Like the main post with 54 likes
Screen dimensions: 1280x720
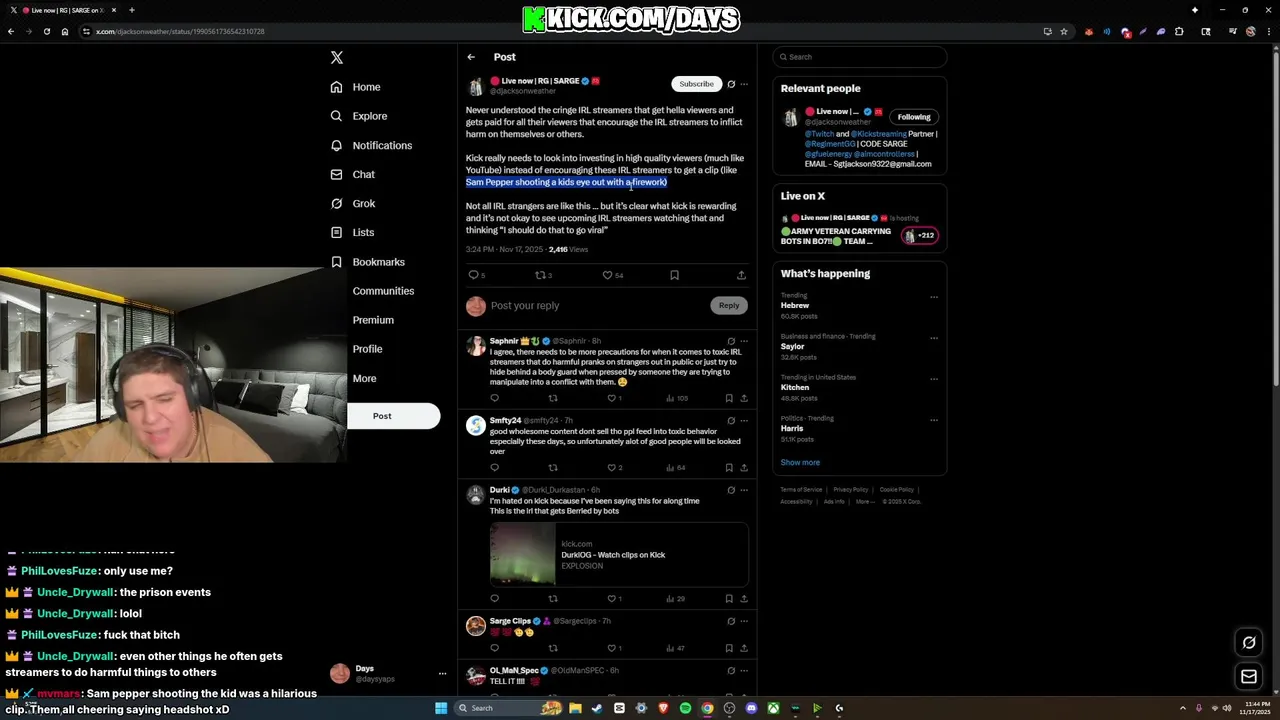tap(607, 275)
